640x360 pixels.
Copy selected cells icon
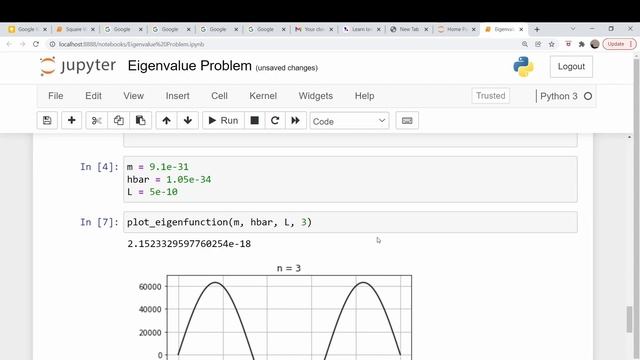[119, 120]
